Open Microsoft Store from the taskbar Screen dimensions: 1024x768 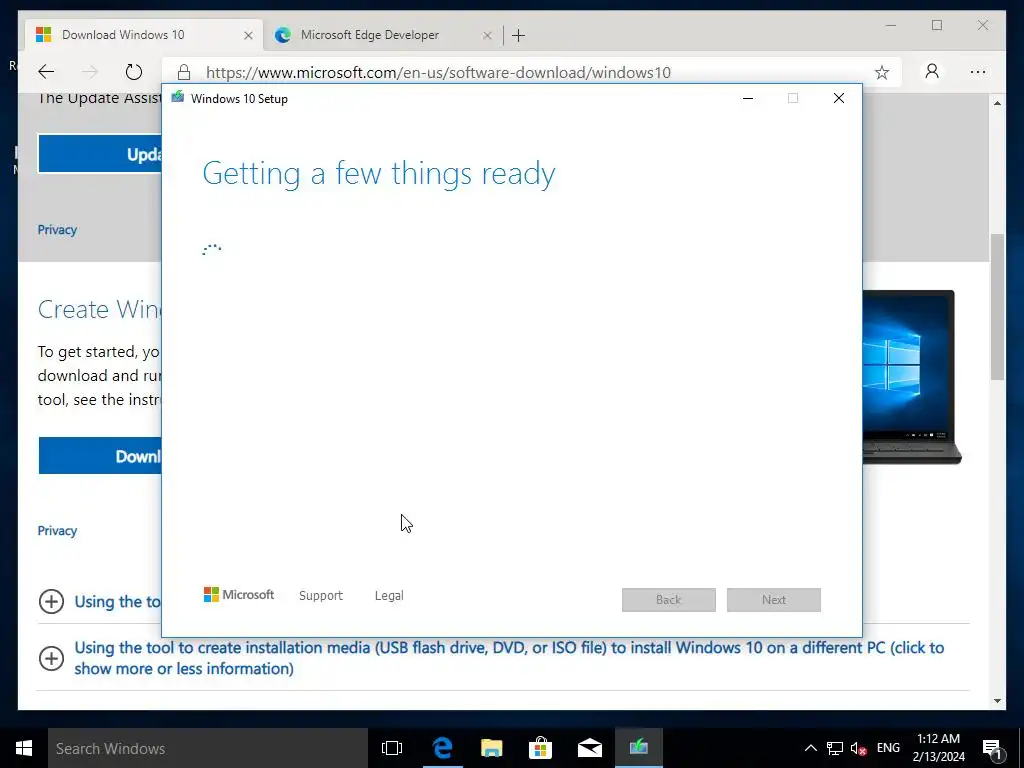pyautogui.click(x=540, y=748)
